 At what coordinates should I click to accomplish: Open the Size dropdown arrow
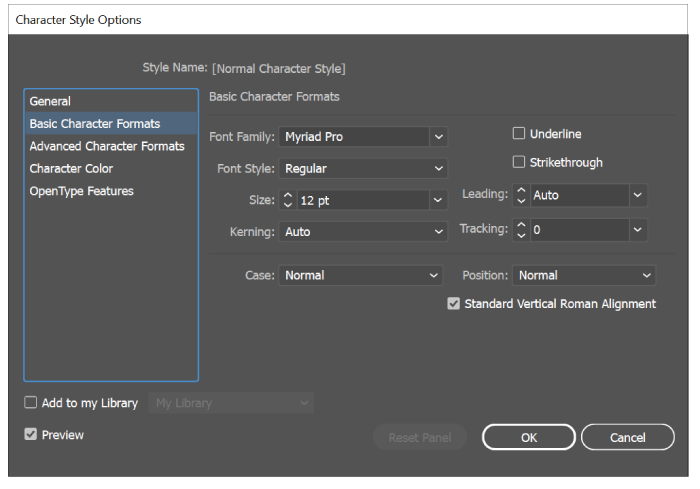(438, 200)
